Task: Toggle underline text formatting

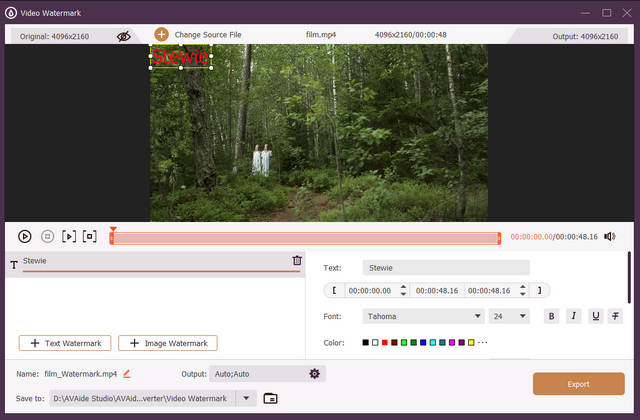Action: pos(595,316)
